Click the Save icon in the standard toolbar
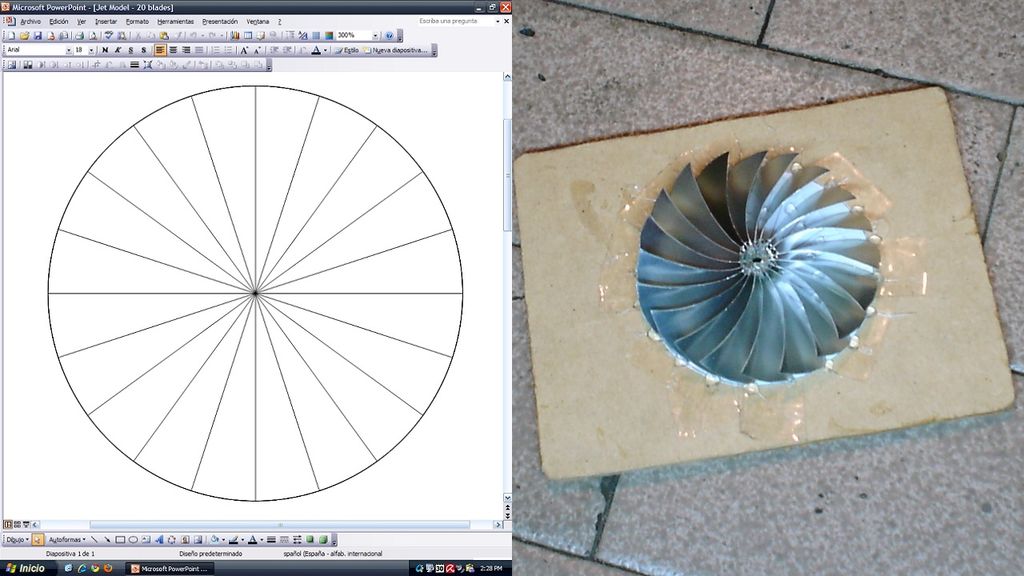The height and width of the screenshot is (576, 1024). click(x=38, y=35)
